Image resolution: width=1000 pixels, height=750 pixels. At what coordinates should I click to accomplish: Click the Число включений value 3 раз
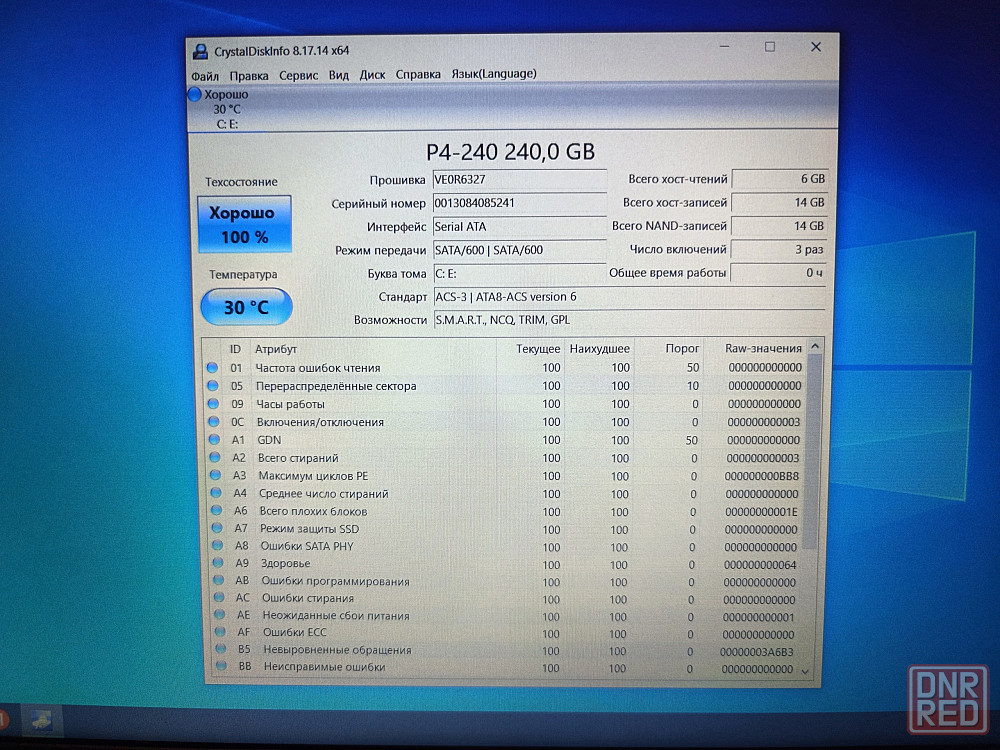click(x=779, y=249)
